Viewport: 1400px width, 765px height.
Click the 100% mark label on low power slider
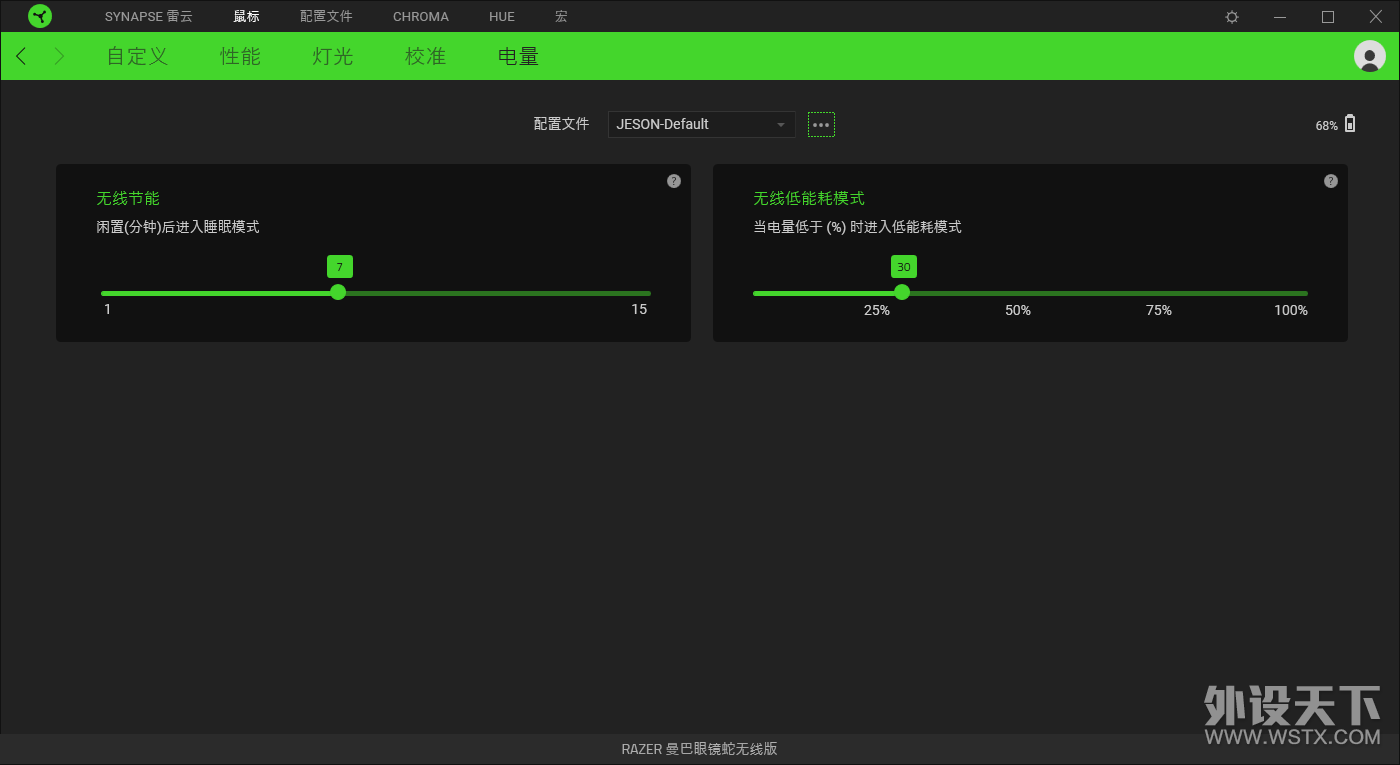(1291, 310)
